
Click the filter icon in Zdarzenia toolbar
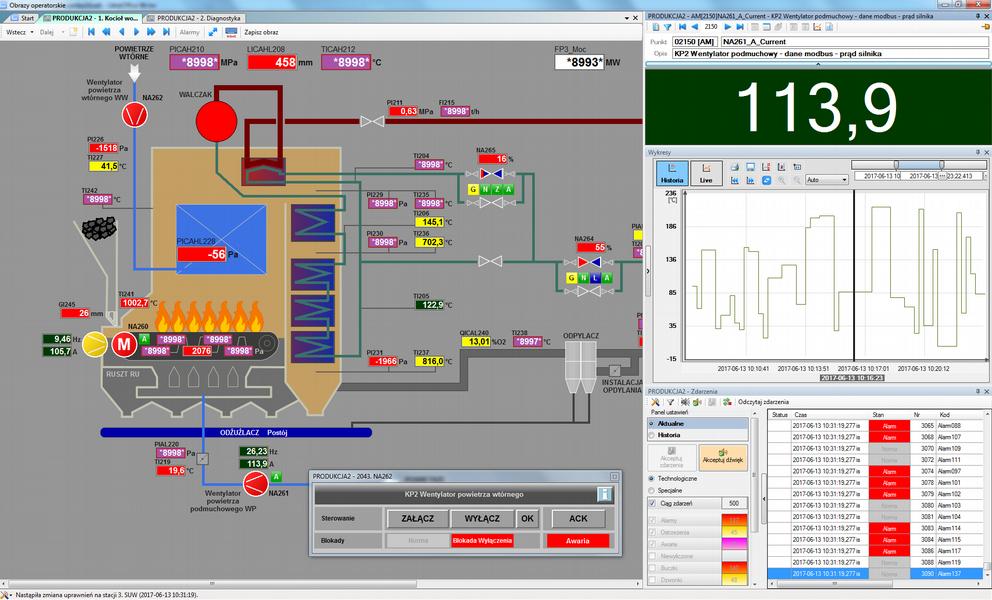tap(670, 402)
